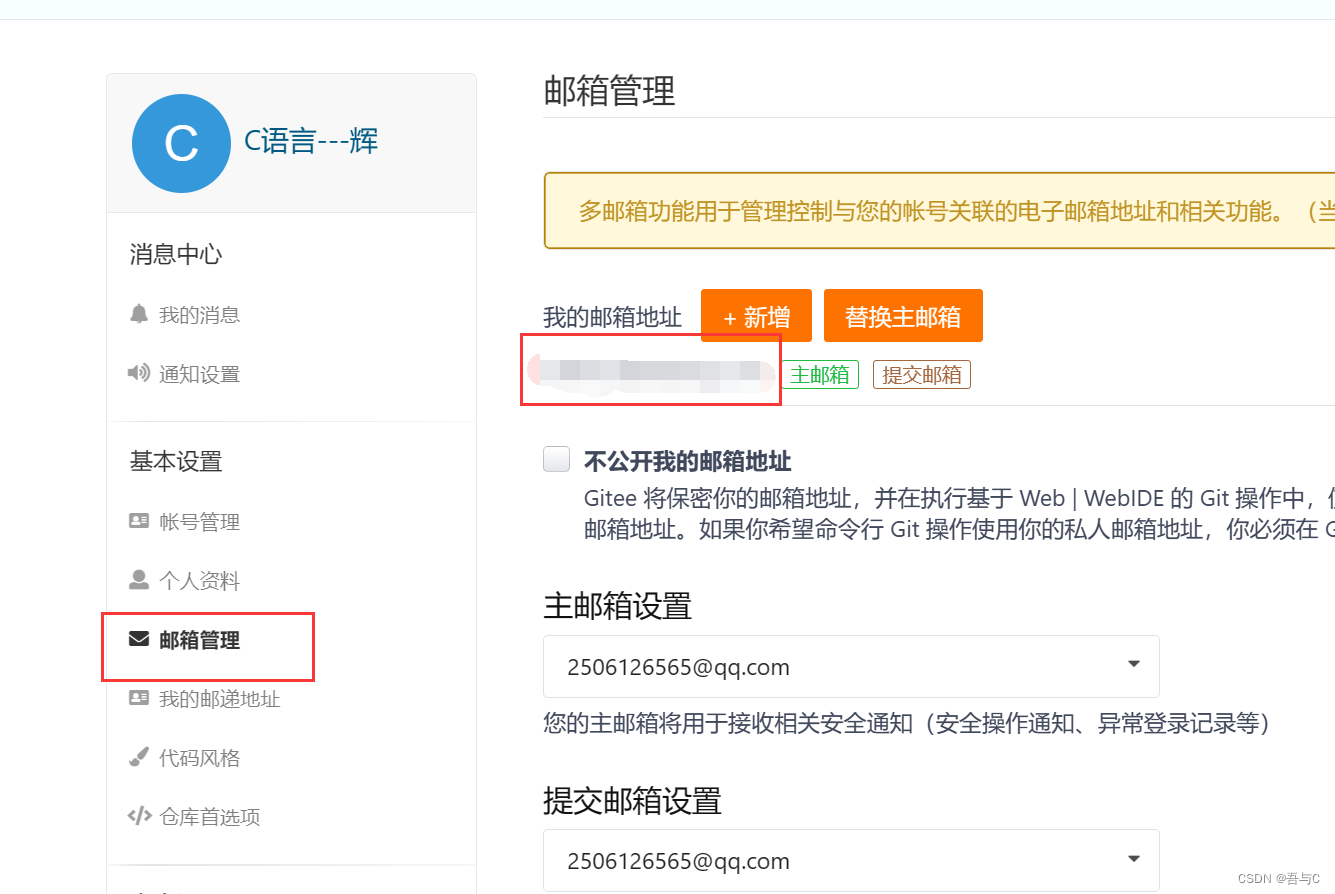The image size is (1335, 894).
Task: Click the 主邮箱设置 section heading
Action: 617,606
